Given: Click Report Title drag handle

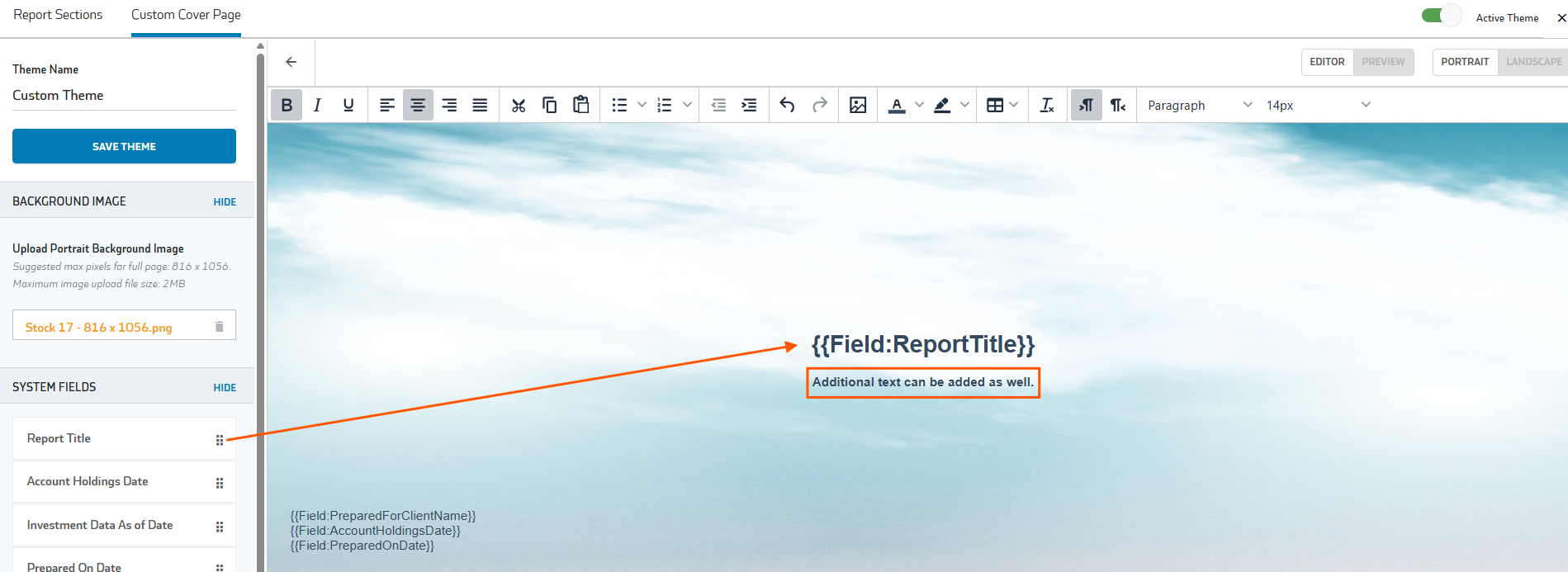Looking at the screenshot, I should [x=220, y=440].
